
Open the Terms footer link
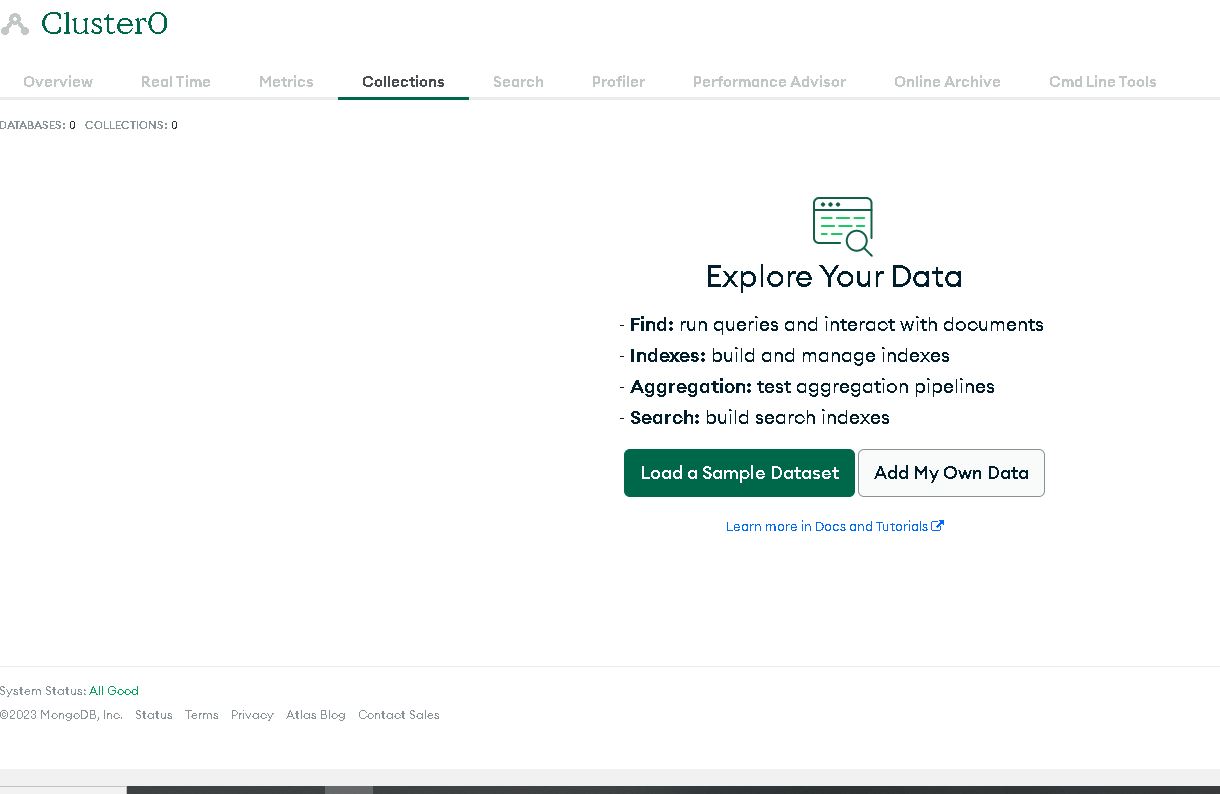click(x=202, y=715)
